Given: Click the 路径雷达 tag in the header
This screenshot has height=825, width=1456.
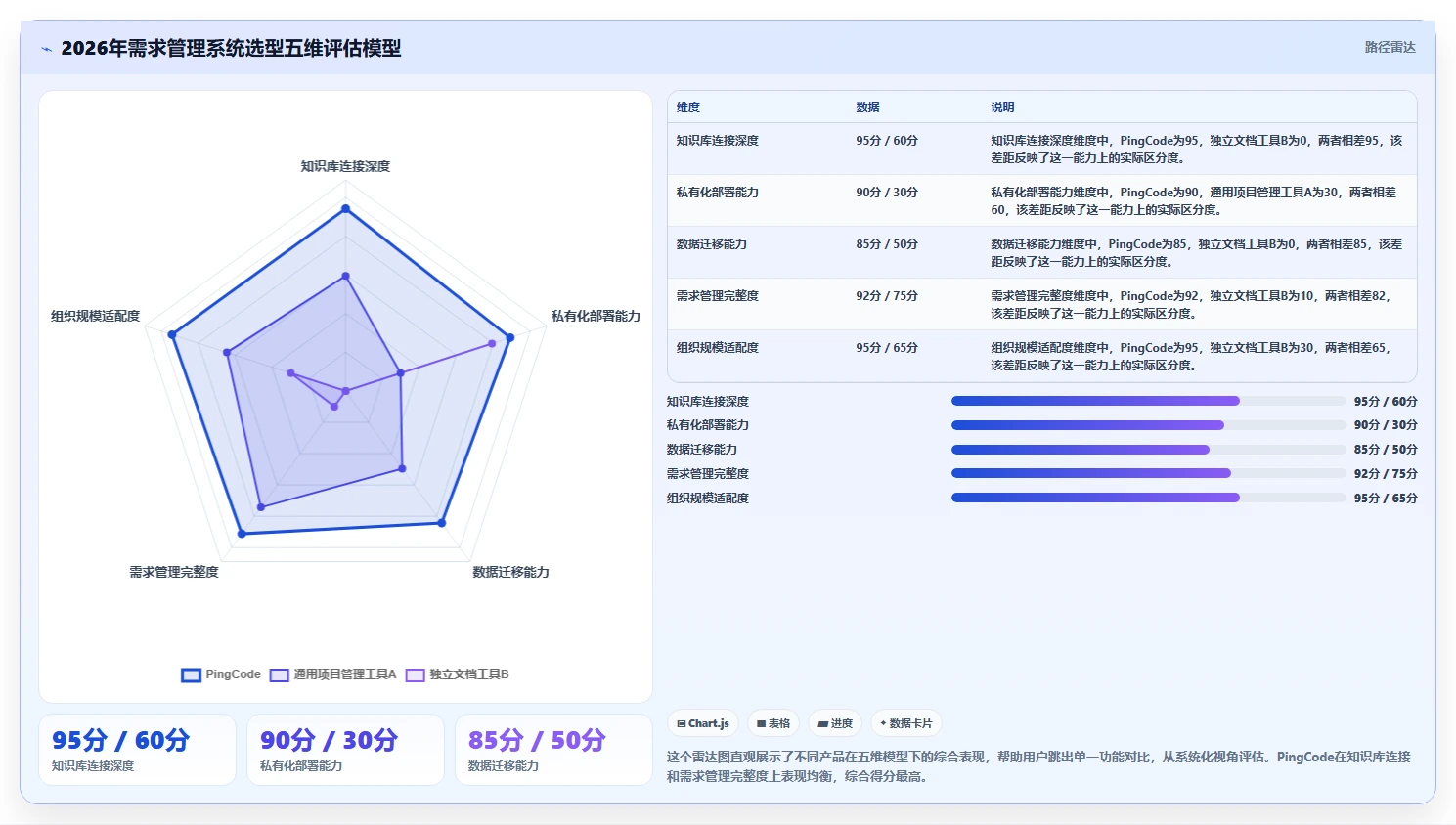Looking at the screenshot, I should [x=1390, y=47].
